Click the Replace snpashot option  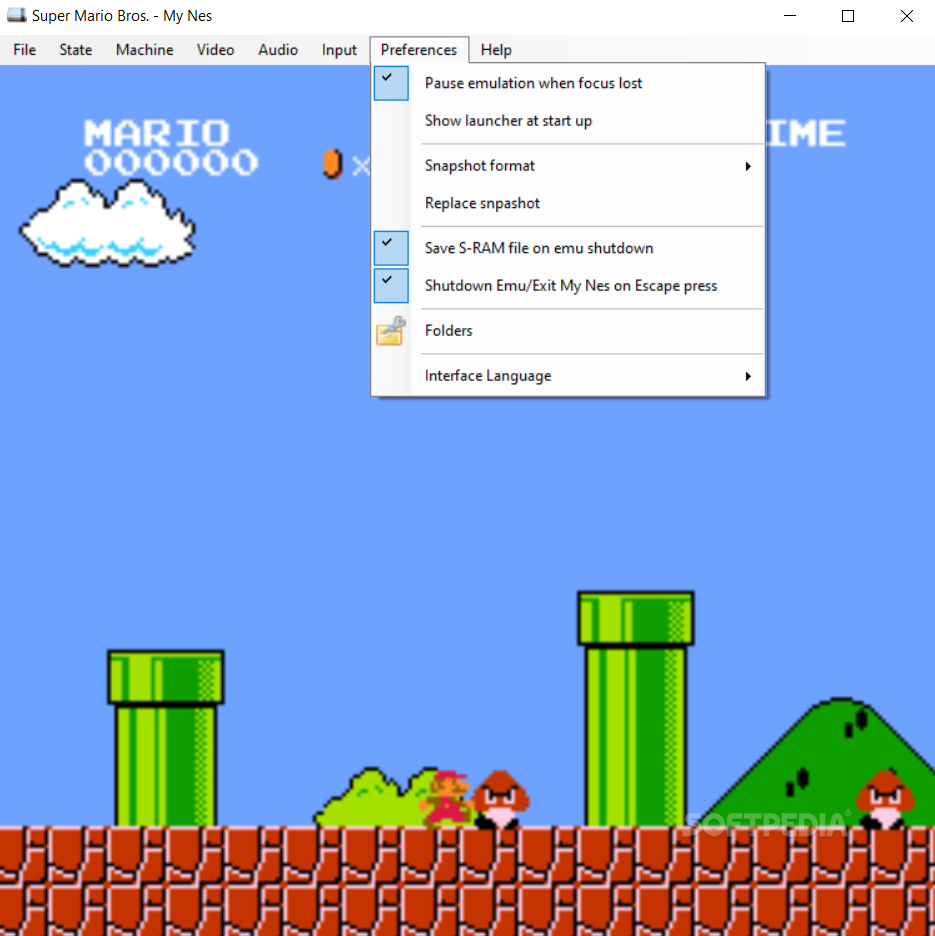click(x=568, y=204)
